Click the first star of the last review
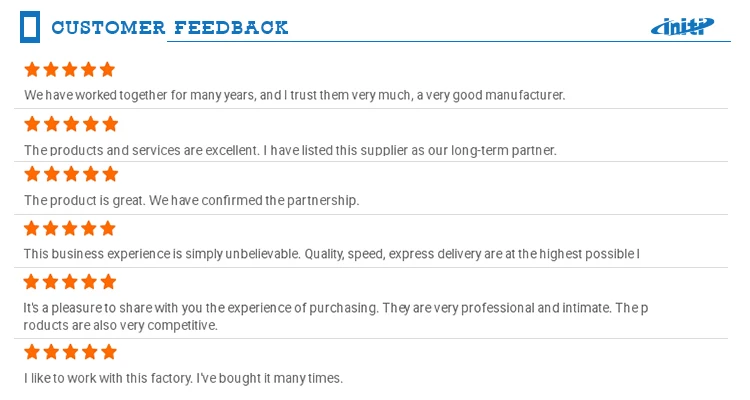The height and width of the screenshot is (400, 750). (x=32, y=352)
